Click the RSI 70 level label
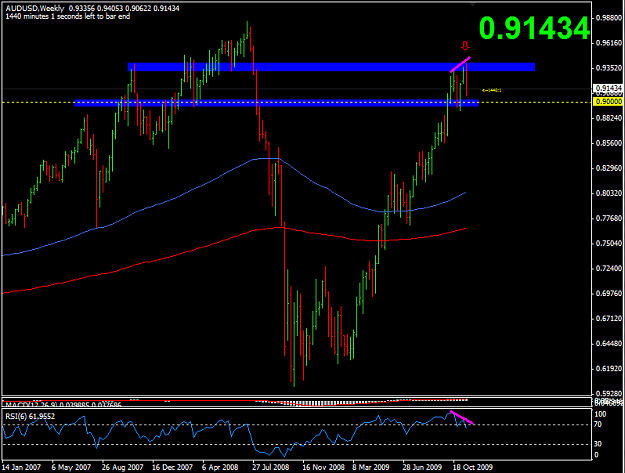The width and height of the screenshot is (625, 473). click(x=597, y=425)
